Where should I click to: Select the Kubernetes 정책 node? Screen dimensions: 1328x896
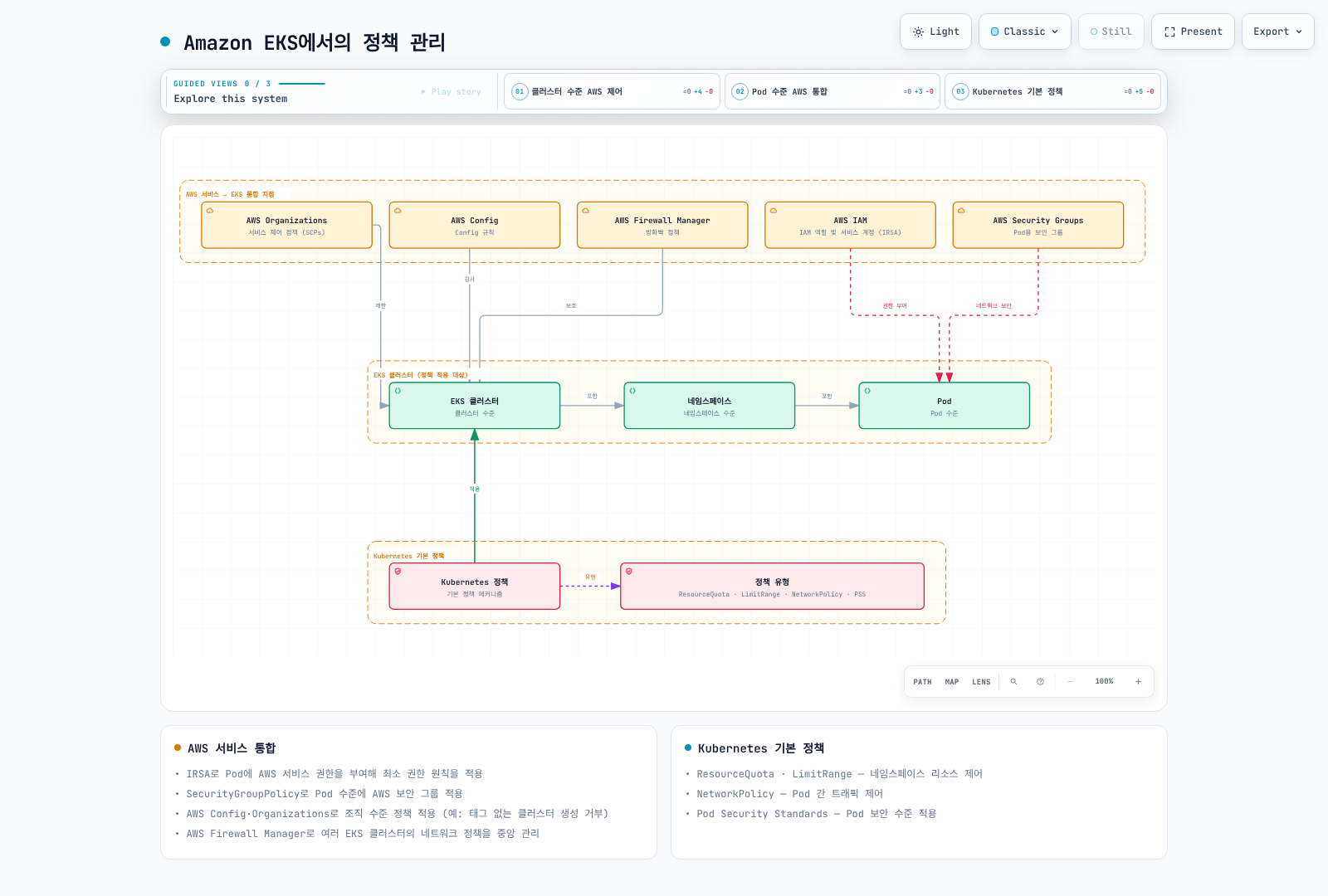coord(475,587)
